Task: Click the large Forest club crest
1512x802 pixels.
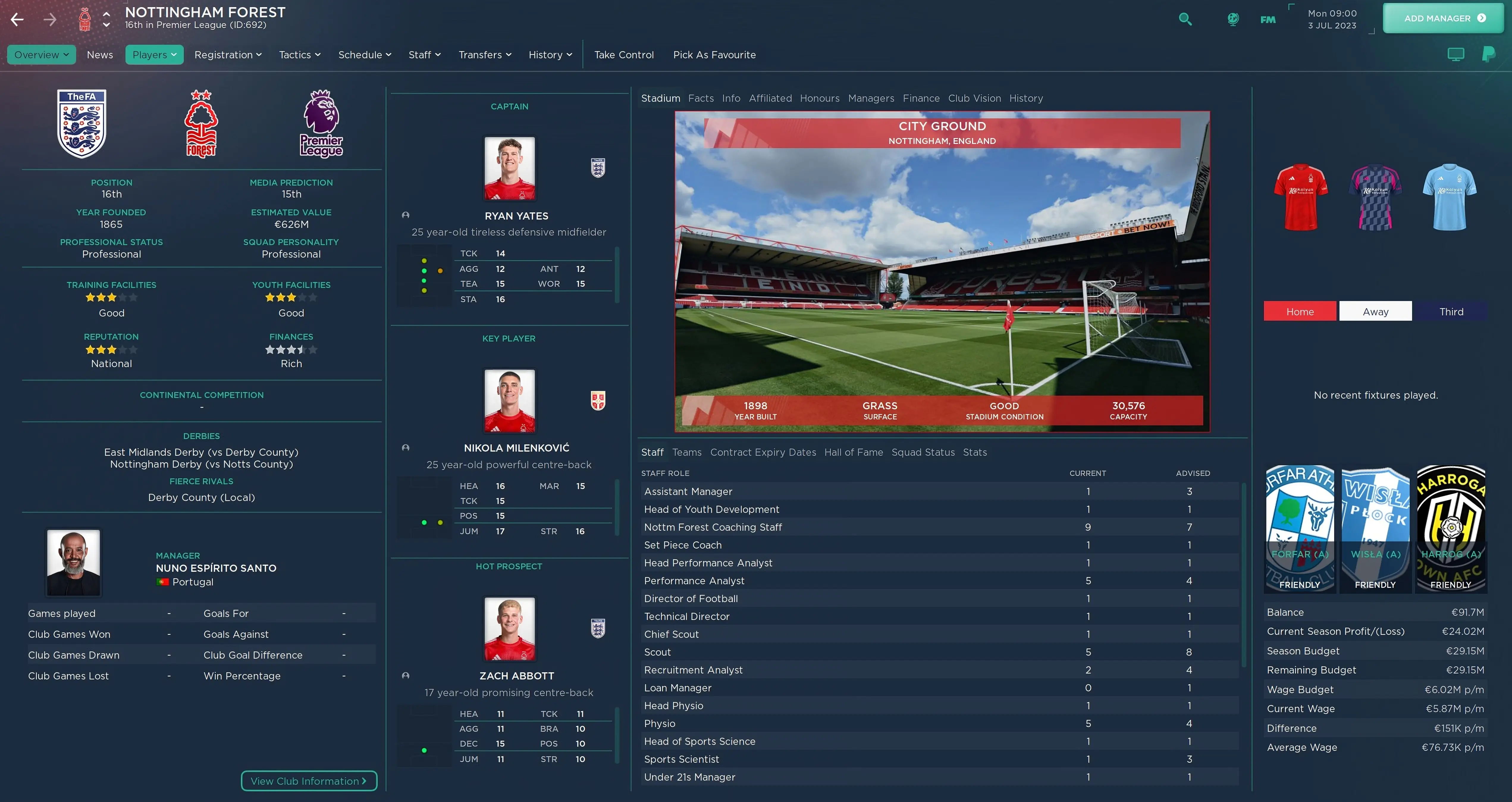Action: 201,124
